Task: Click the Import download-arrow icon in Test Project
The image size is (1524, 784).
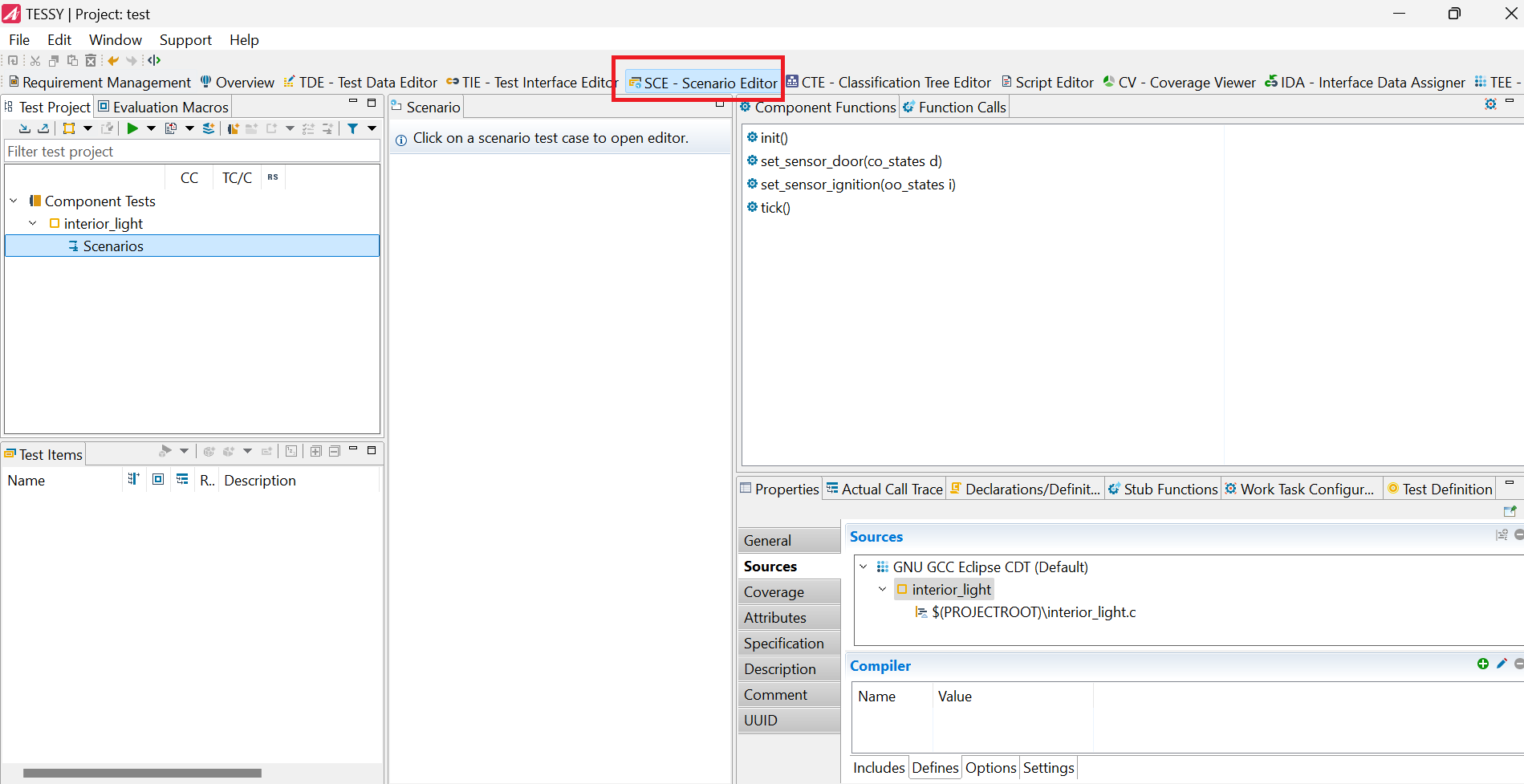Action: (x=25, y=128)
